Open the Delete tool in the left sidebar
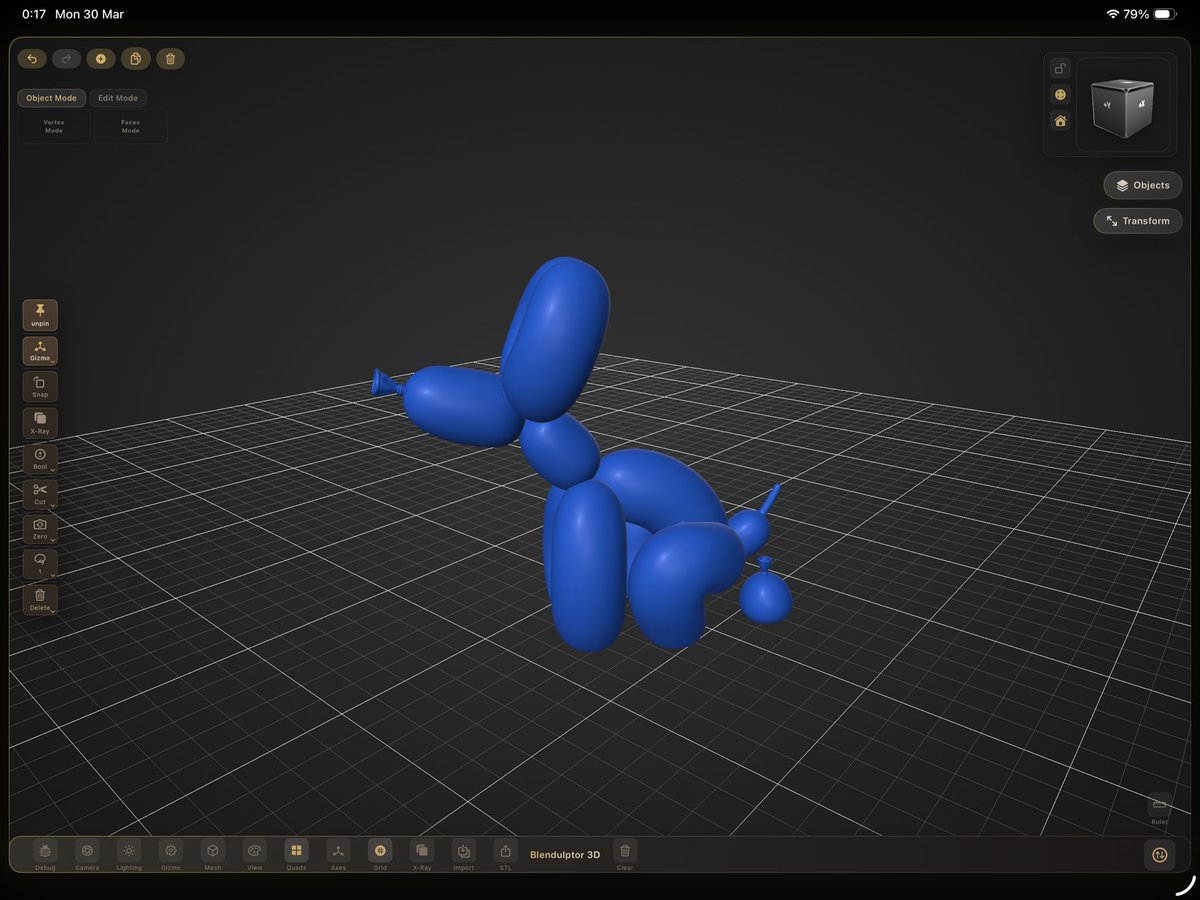 (x=40, y=600)
